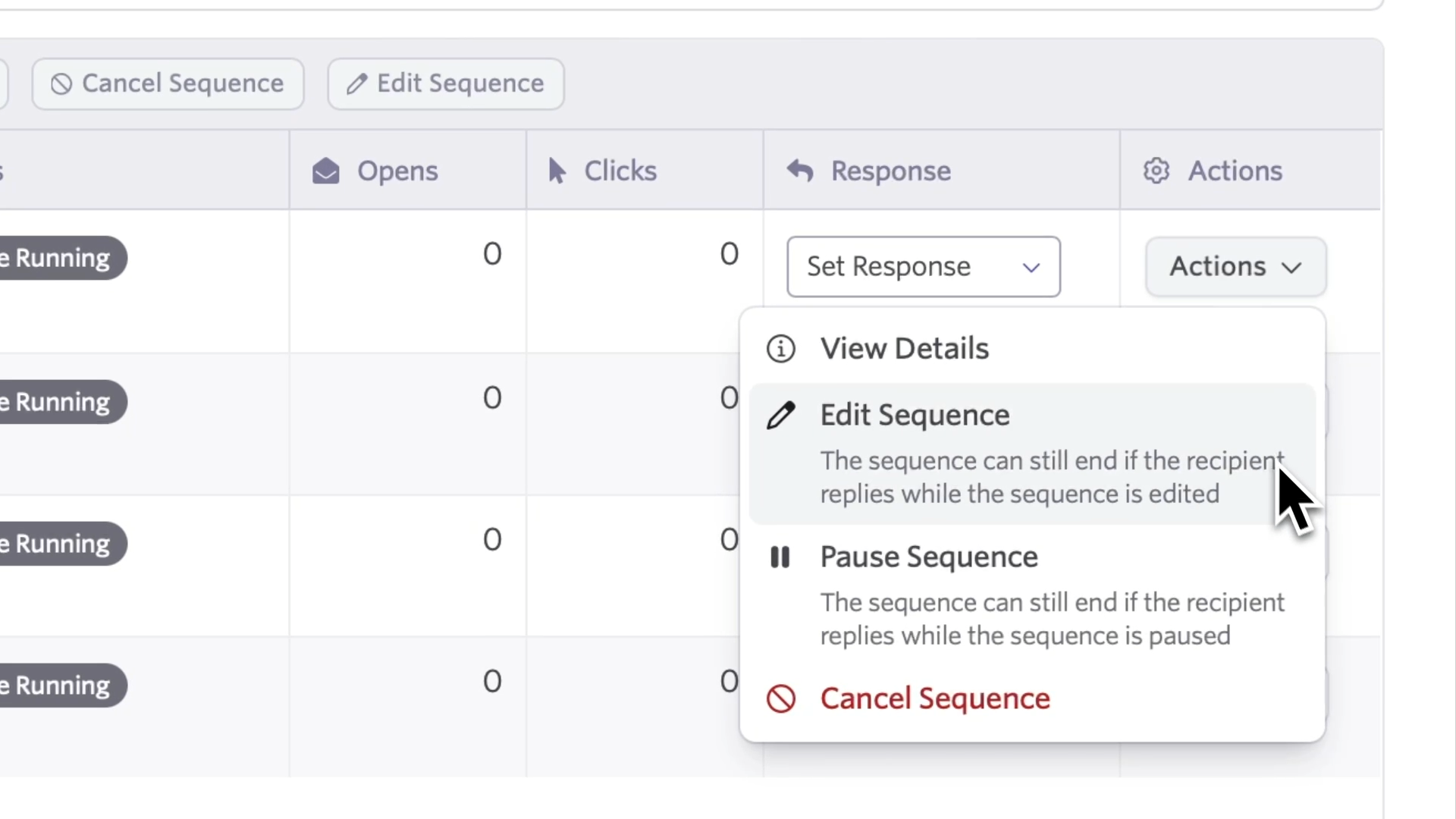Select Pause Sequence in the menu
This screenshot has width=1456, height=819.
tap(928, 557)
